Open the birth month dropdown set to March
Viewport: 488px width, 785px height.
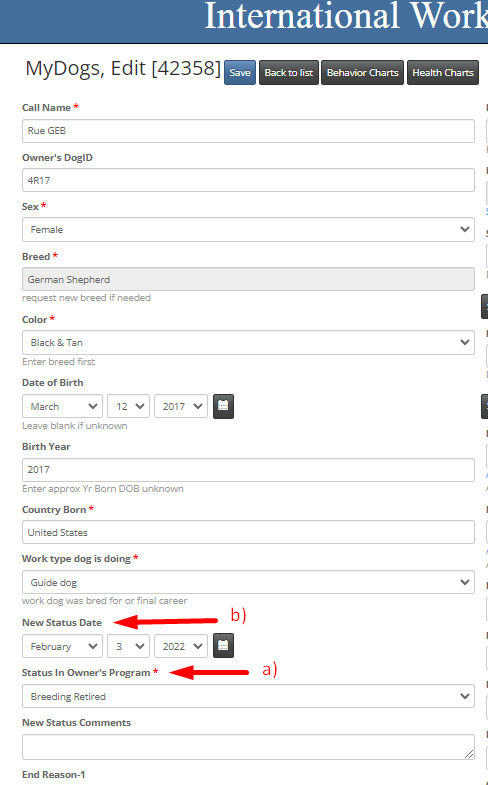(63, 407)
